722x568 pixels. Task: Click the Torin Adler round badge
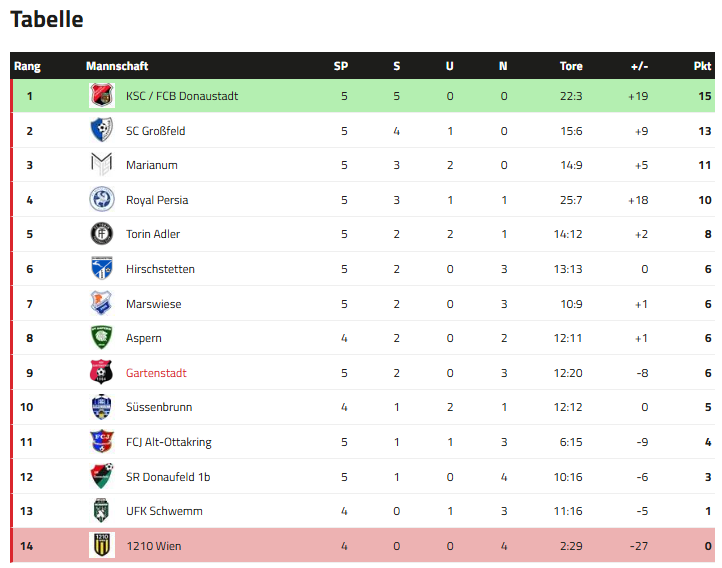(x=102, y=234)
